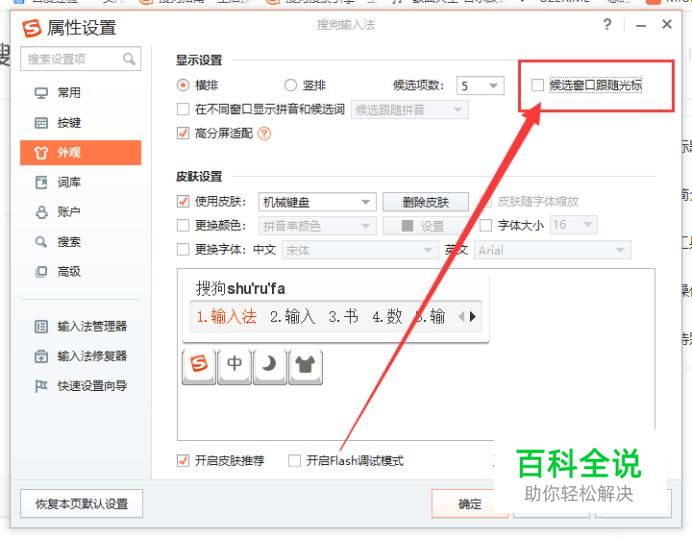Image resolution: width=692 pixels, height=538 pixels.
Task: Click the Sogou S button on the preview status bar
Action: pos(199,366)
